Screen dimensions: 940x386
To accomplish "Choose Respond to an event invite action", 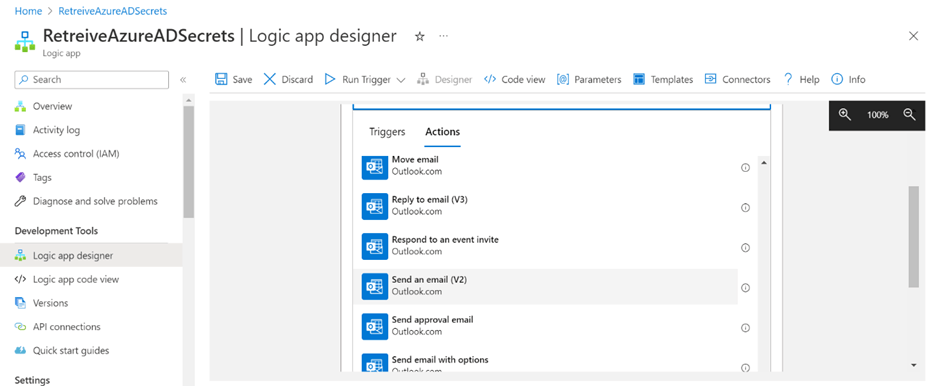I will click(546, 246).
